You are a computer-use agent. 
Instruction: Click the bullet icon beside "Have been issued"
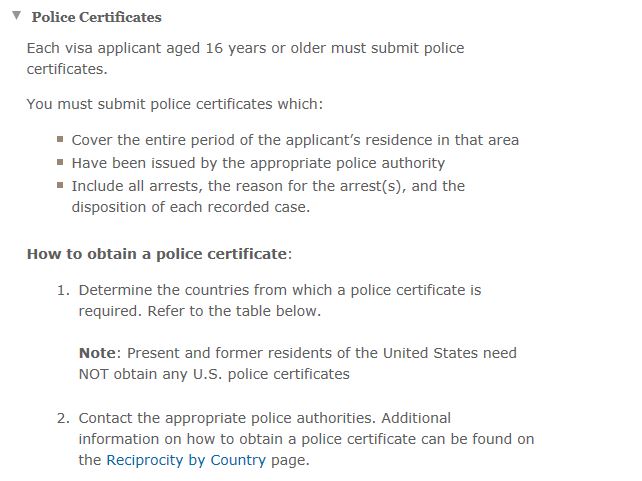(x=61, y=163)
